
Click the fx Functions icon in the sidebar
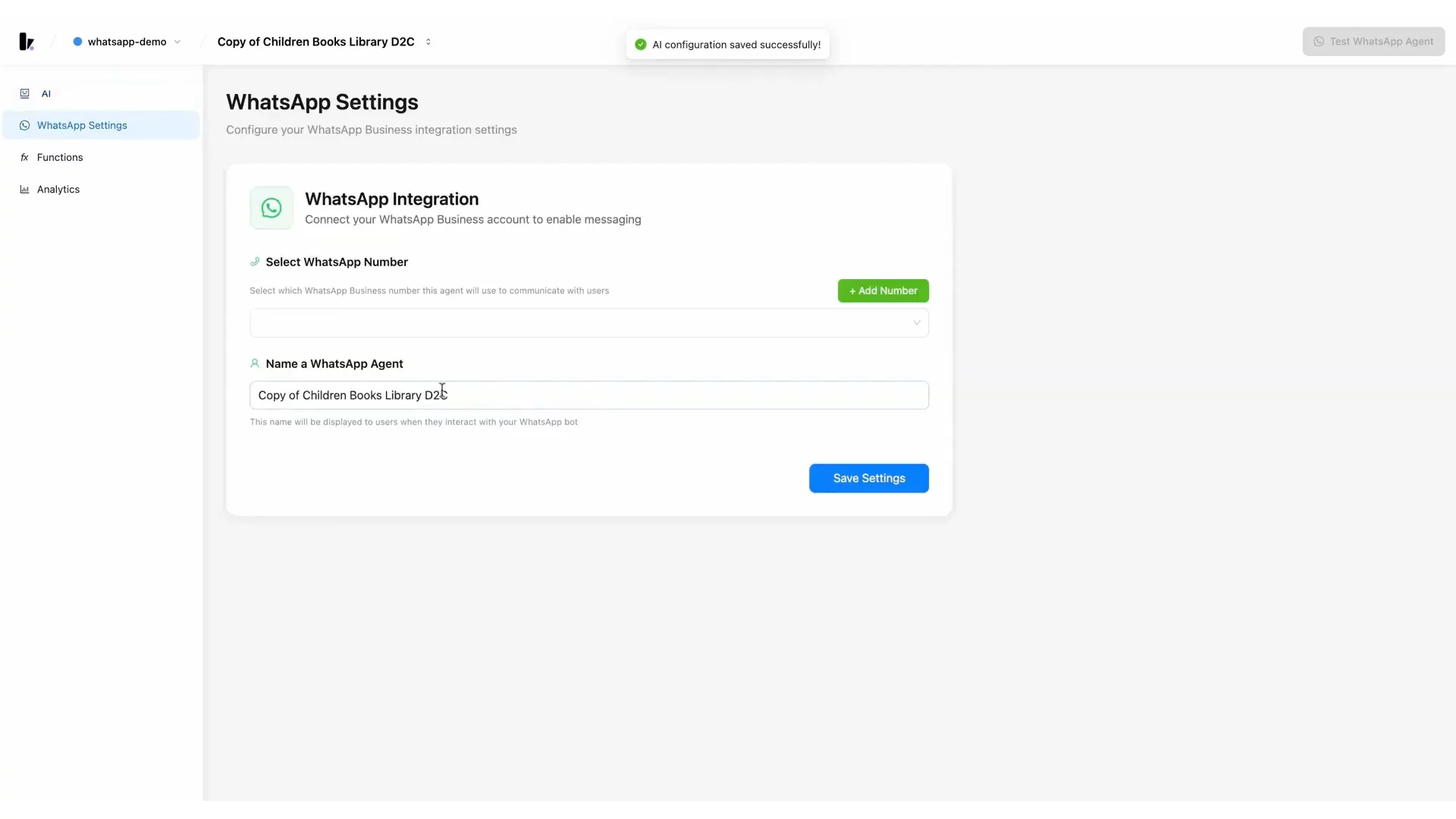[x=24, y=158]
